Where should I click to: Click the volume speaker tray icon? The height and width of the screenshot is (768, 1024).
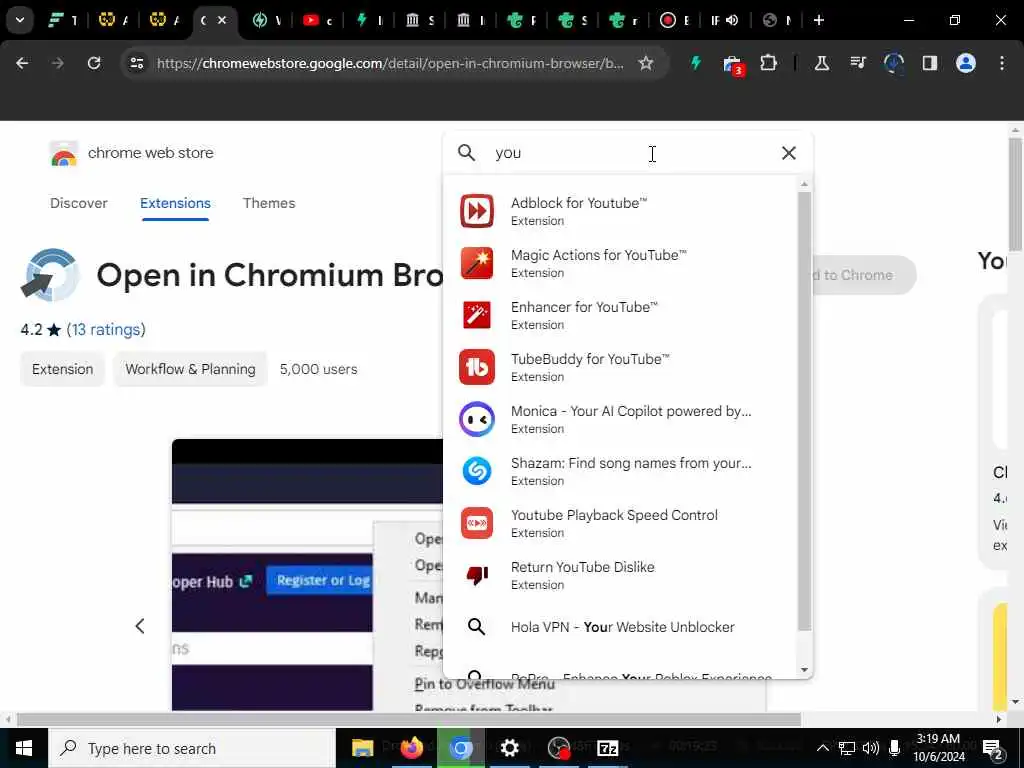(871, 748)
